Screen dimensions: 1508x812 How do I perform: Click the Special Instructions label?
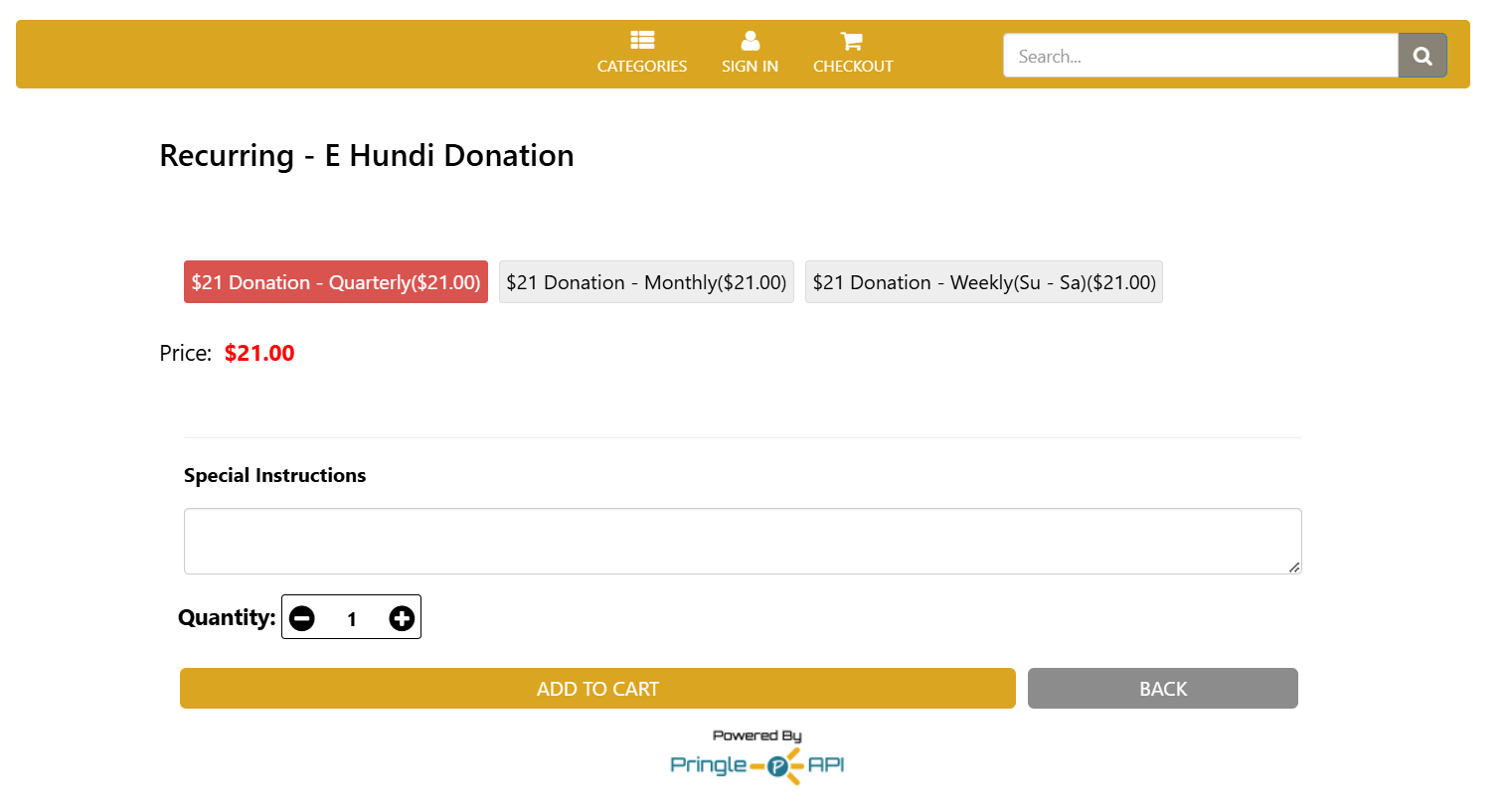pyautogui.click(x=275, y=475)
